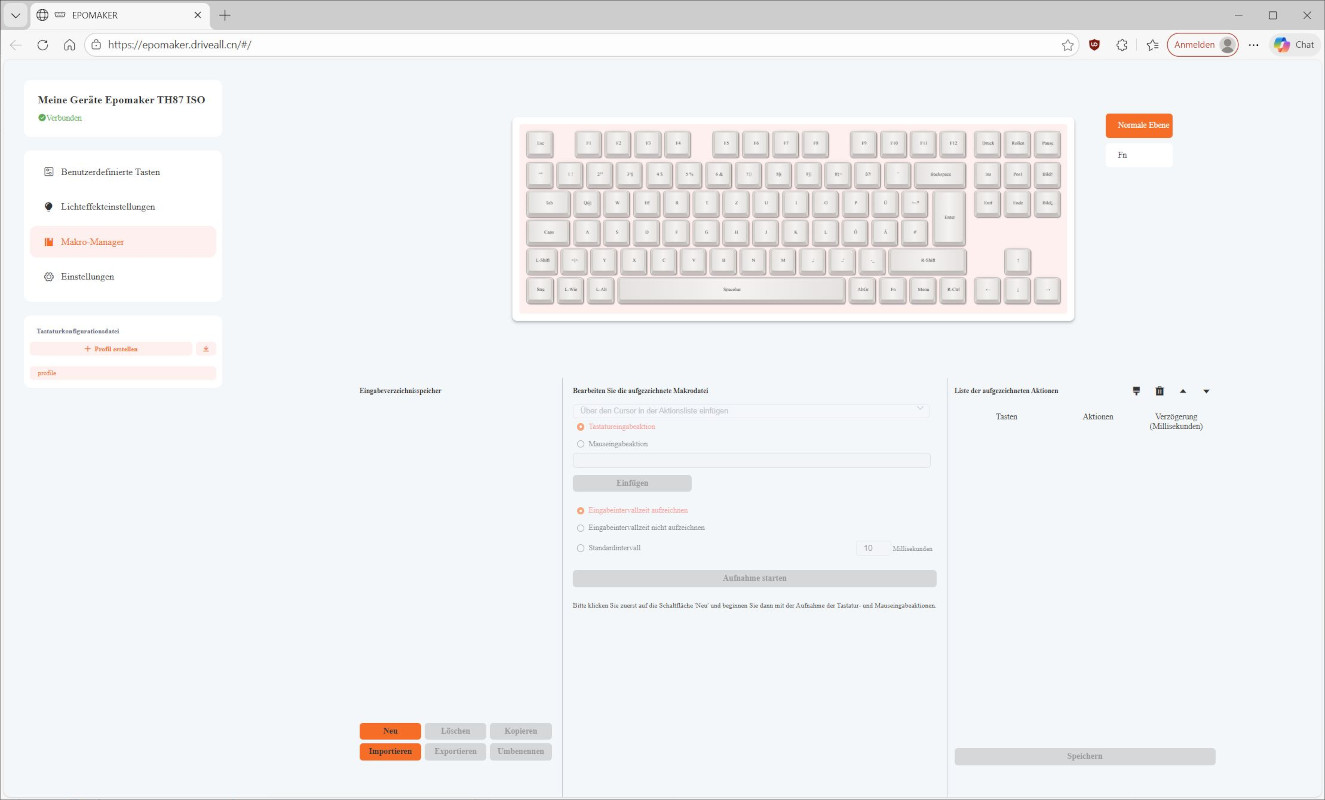This screenshot has height=800, width=1325.
Task: Switch to the Fn layer tab
Action: coord(1138,155)
